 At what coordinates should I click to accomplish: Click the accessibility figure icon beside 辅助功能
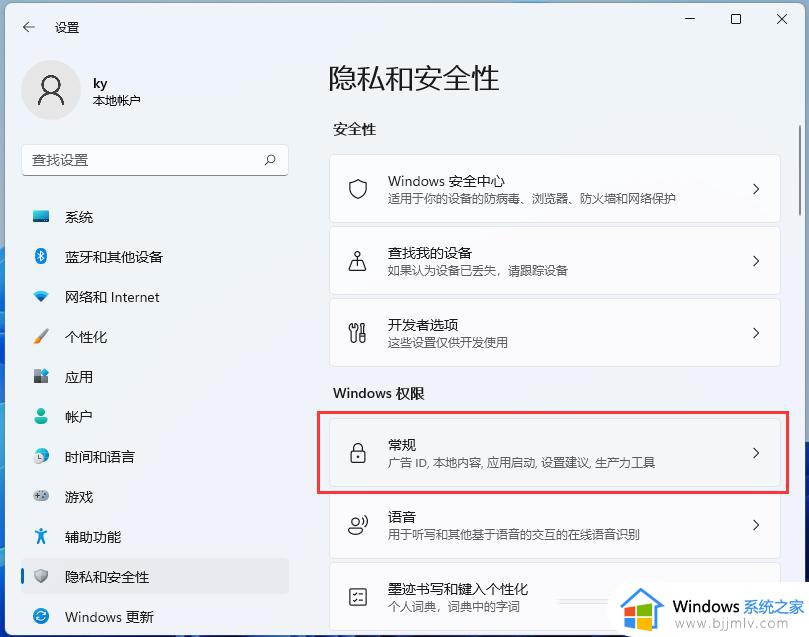coord(41,536)
